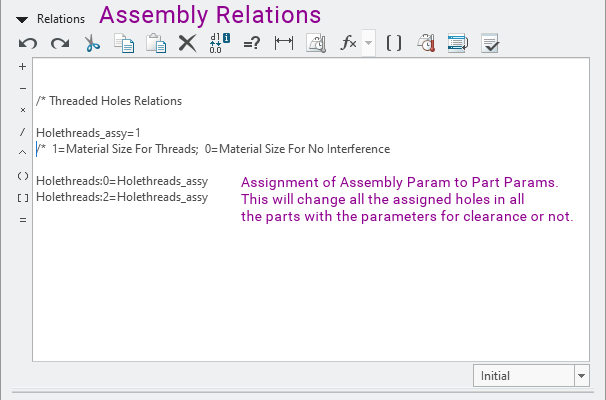Image resolution: width=606 pixels, height=400 pixels.
Task: Click the 'Material Size For Threads' comment line
Action: tap(213, 149)
